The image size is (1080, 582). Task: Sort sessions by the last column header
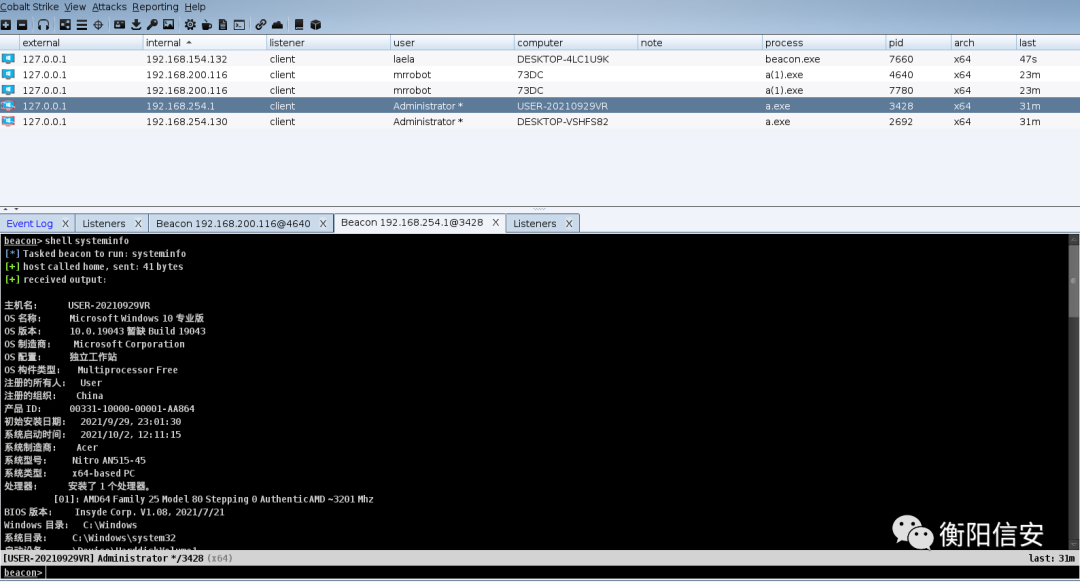coord(1048,43)
